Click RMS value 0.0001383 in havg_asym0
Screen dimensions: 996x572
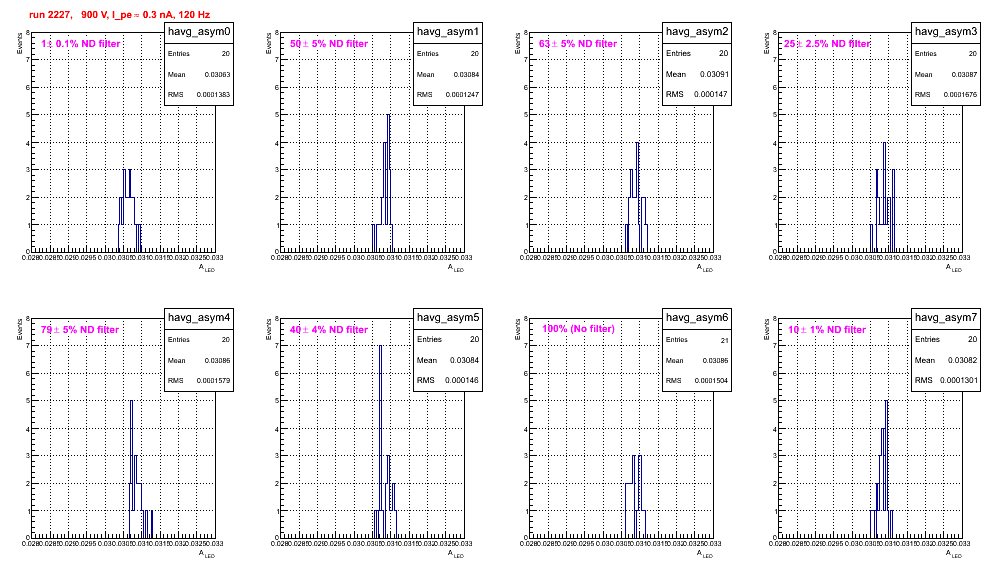click(213, 95)
